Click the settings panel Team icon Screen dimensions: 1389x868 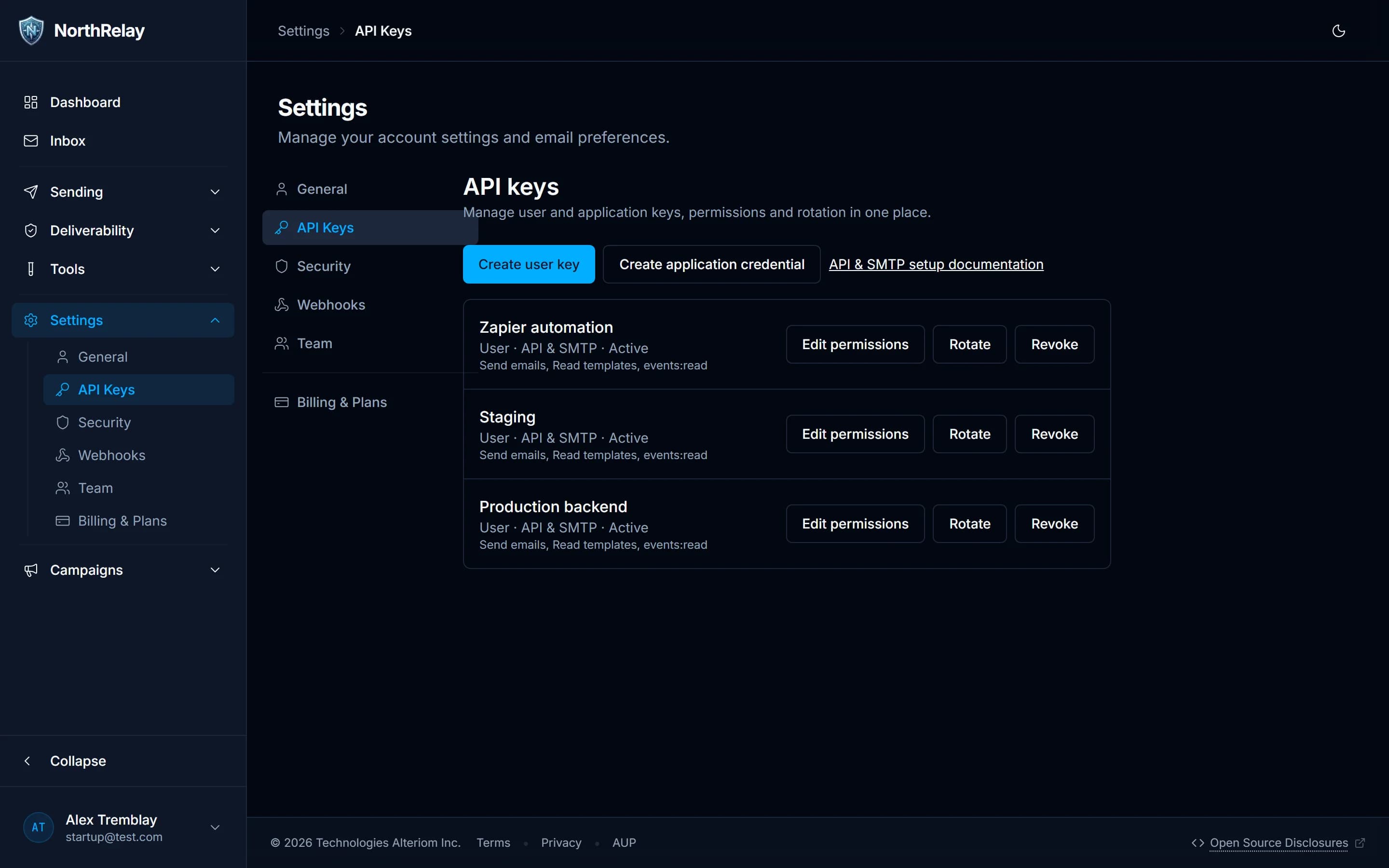(x=282, y=343)
